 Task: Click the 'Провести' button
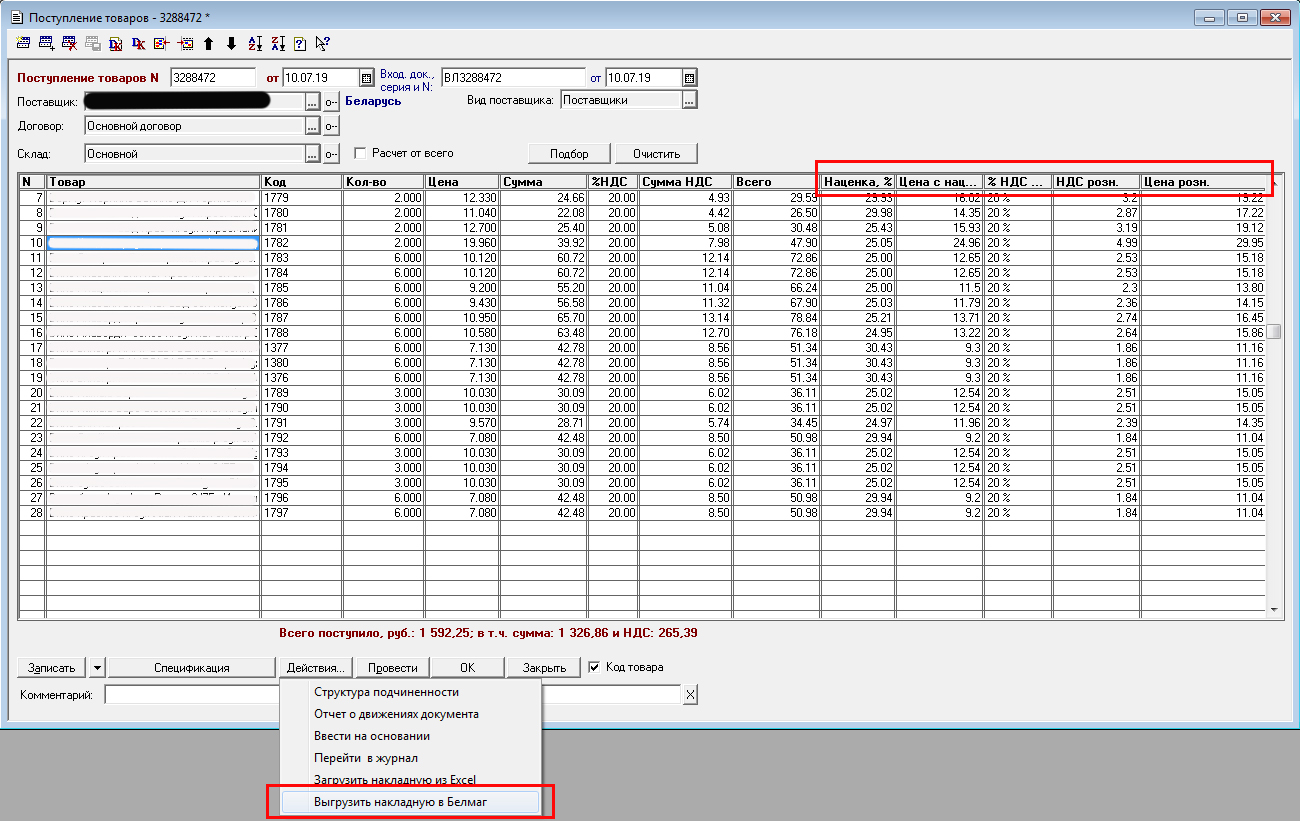[392, 668]
